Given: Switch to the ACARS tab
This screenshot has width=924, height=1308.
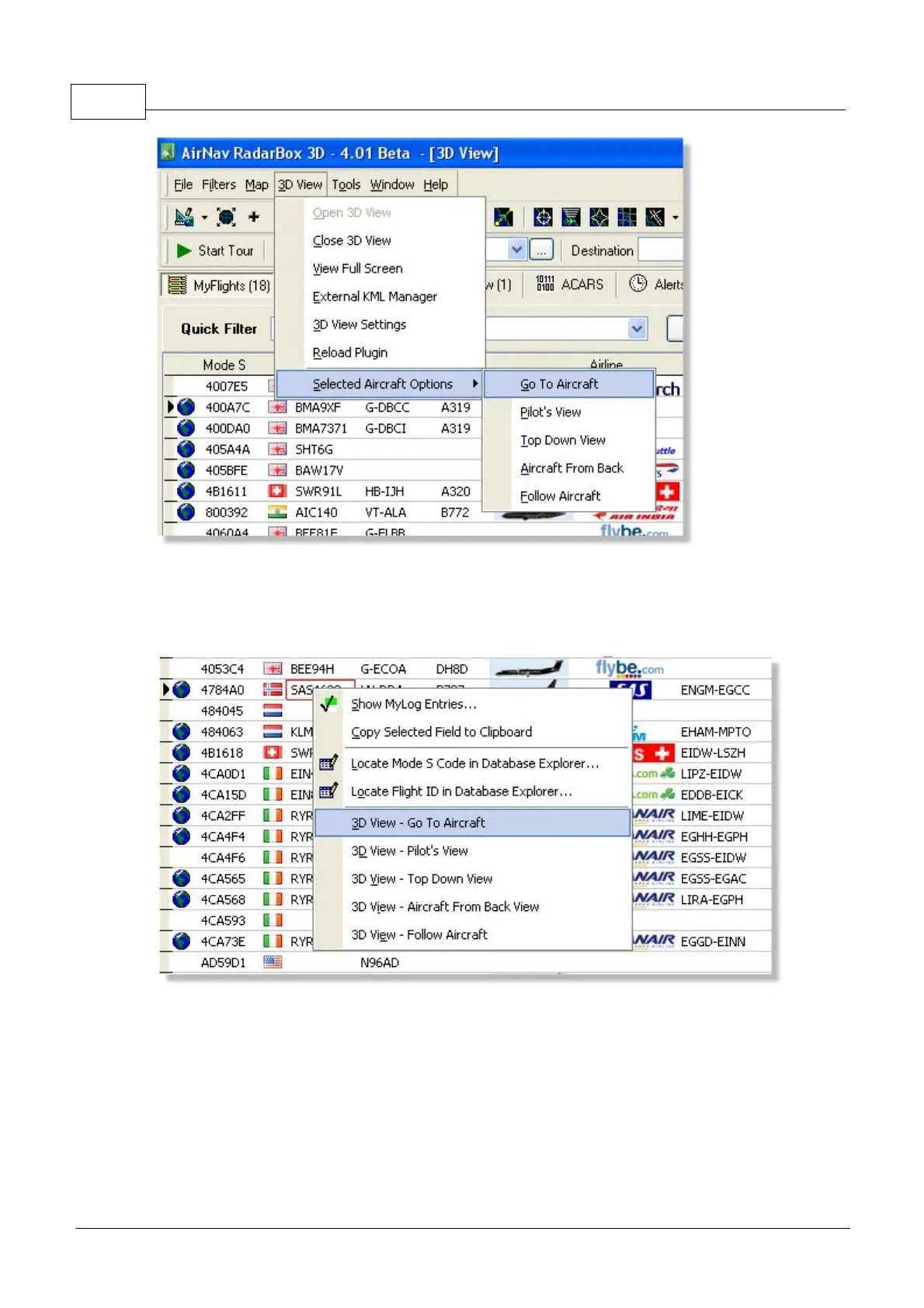Looking at the screenshot, I should click(x=571, y=284).
